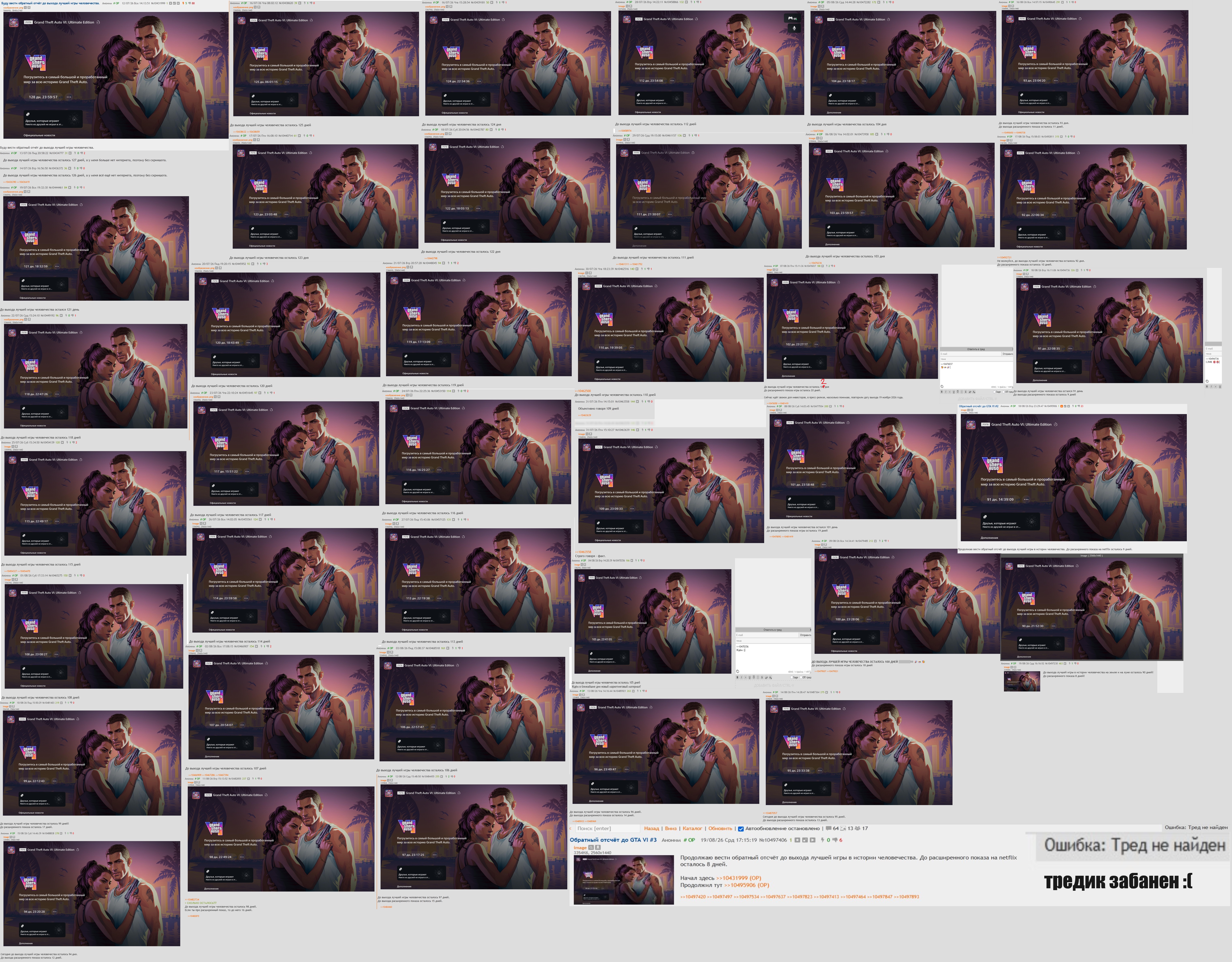Screen dimensions: 1232x962
Task: Like post №10497406 with the lightning icon
Action: coord(822,840)
